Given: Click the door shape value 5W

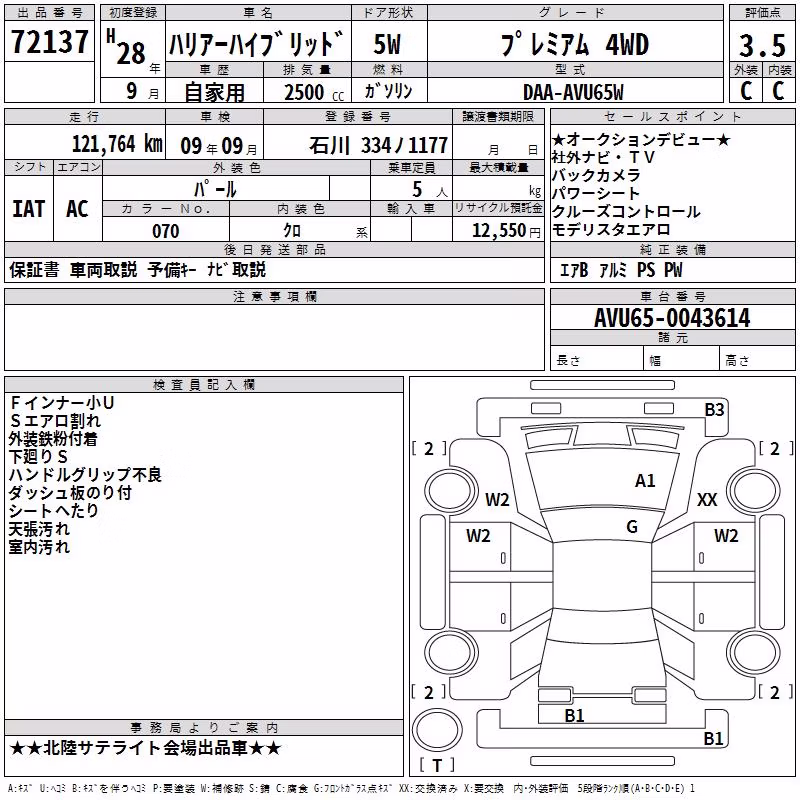Looking at the screenshot, I should tap(387, 44).
